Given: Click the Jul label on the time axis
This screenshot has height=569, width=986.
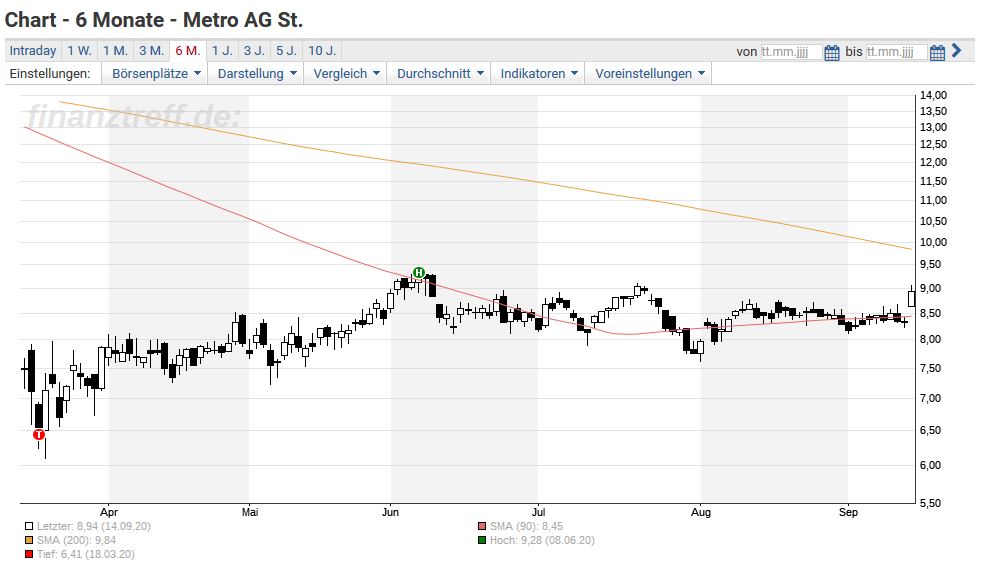Looking at the screenshot, I should 538,512.
